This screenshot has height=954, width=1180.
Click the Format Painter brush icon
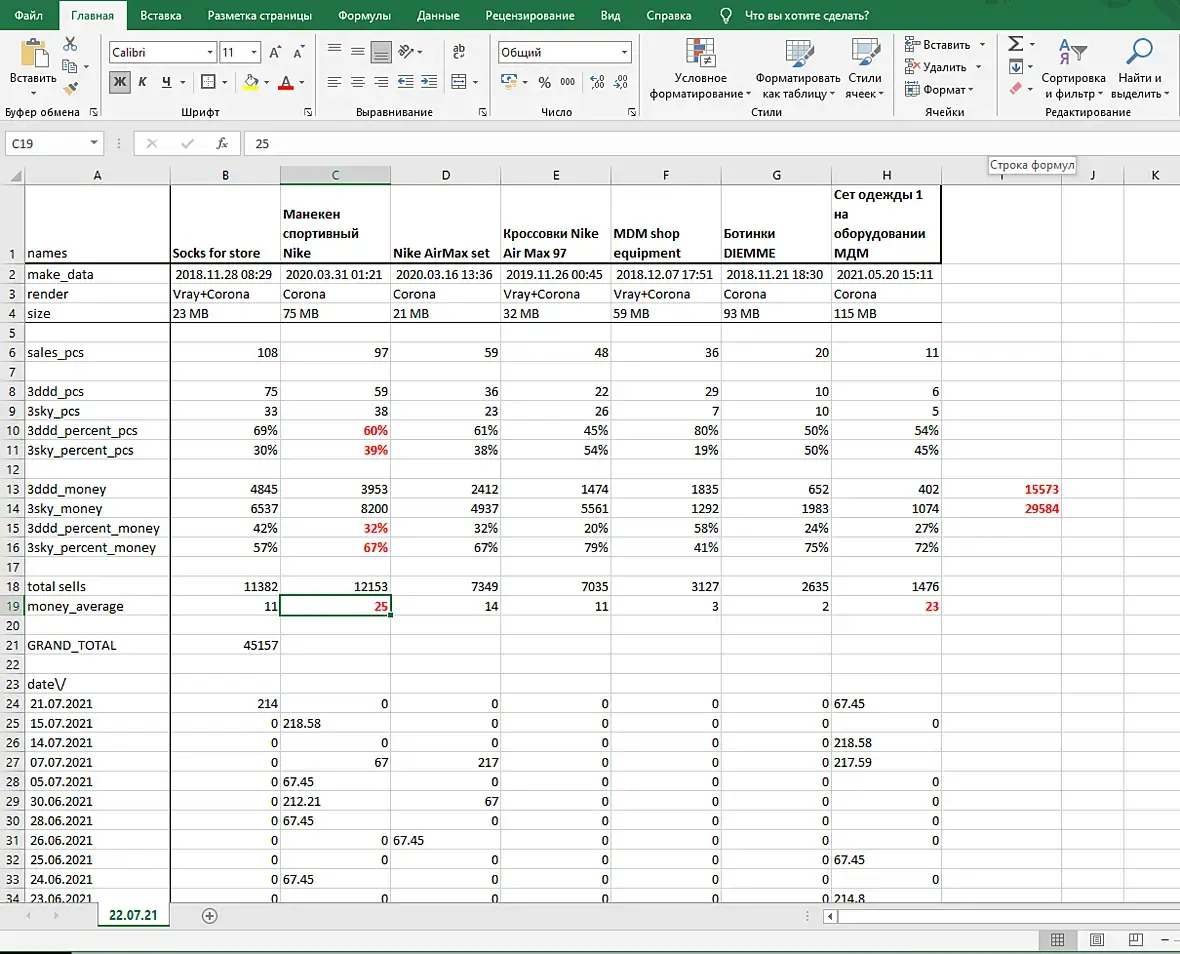click(x=70, y=89)
